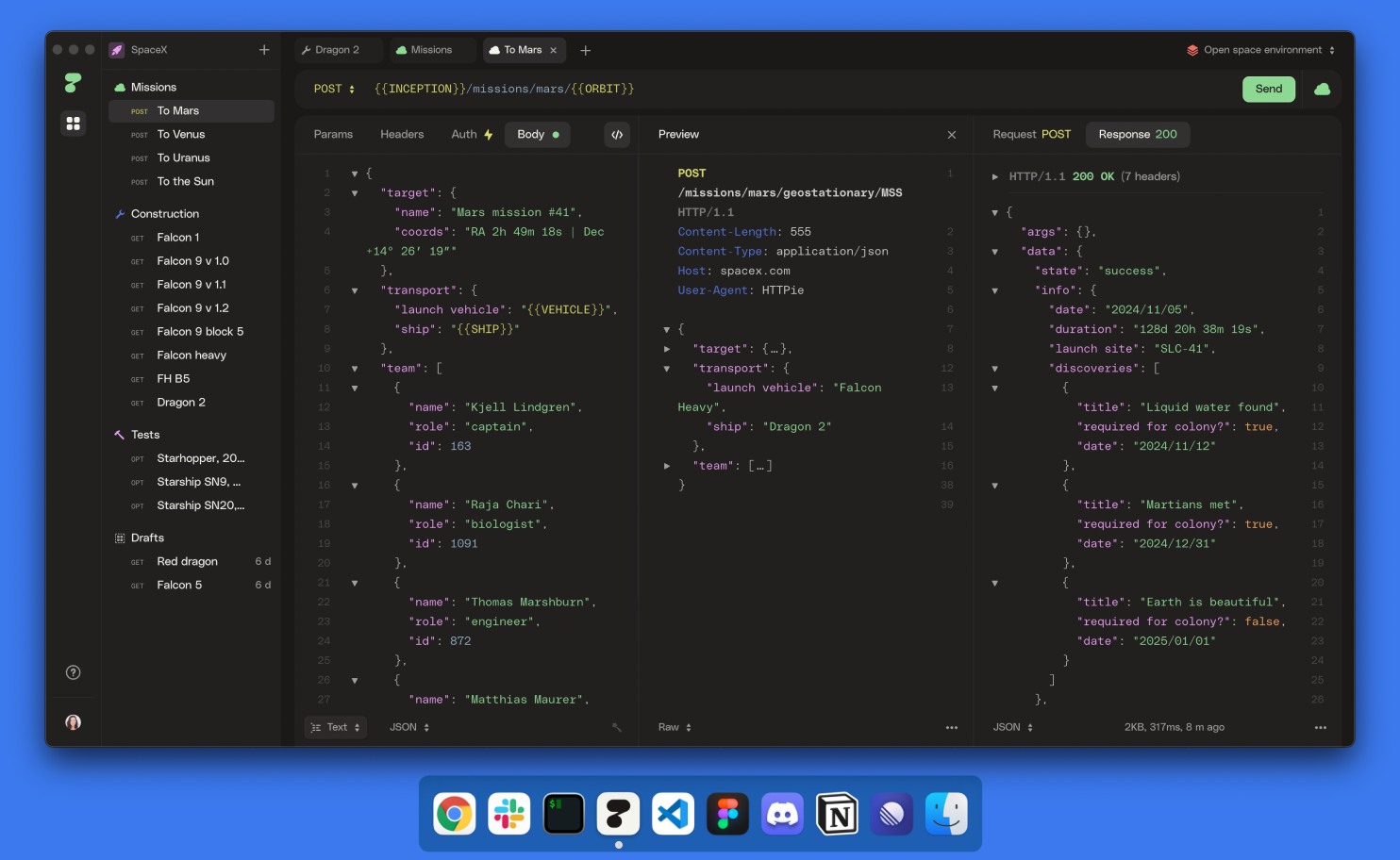Open the Headers tab

click(402, 135)
